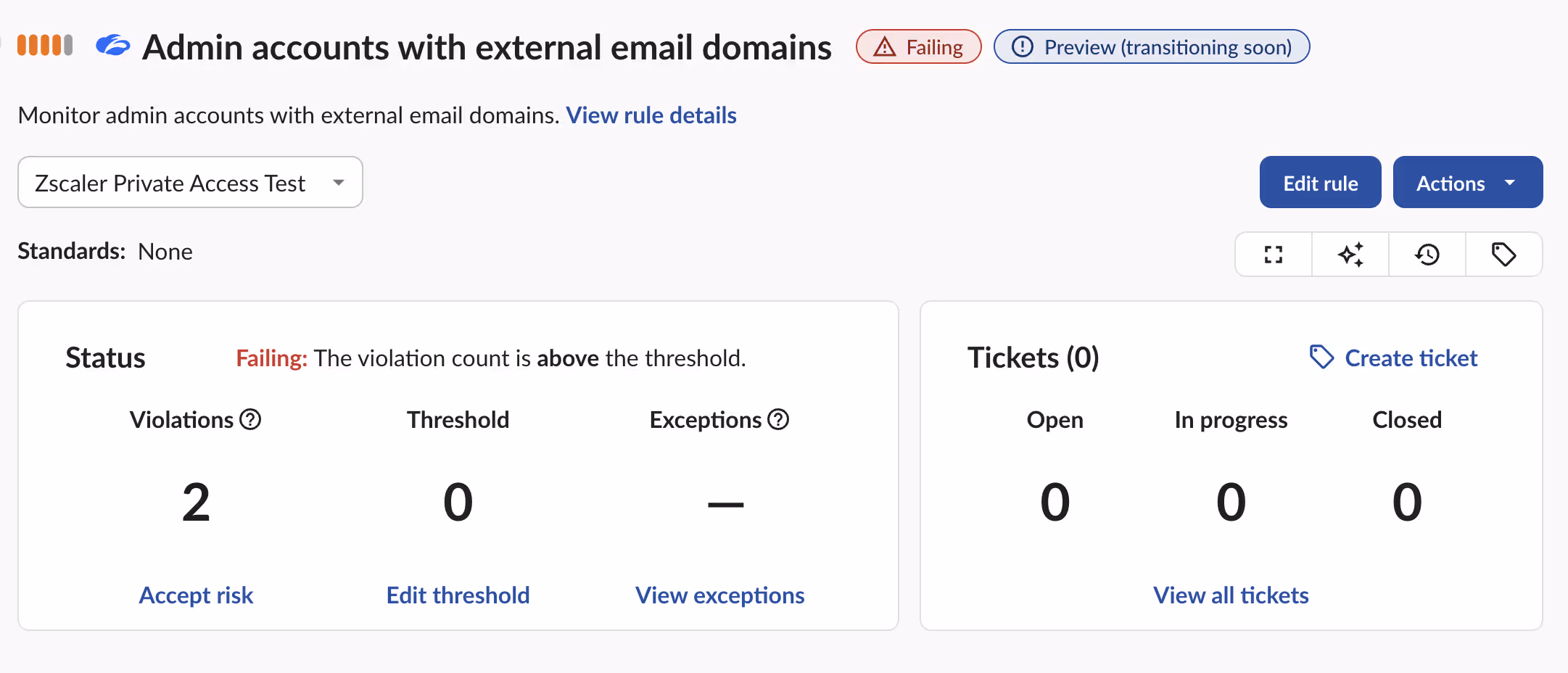The height and width of the screenshot is (673, 1568).
Task: Click the Edit threshold link
Action: tap(458, 595)
